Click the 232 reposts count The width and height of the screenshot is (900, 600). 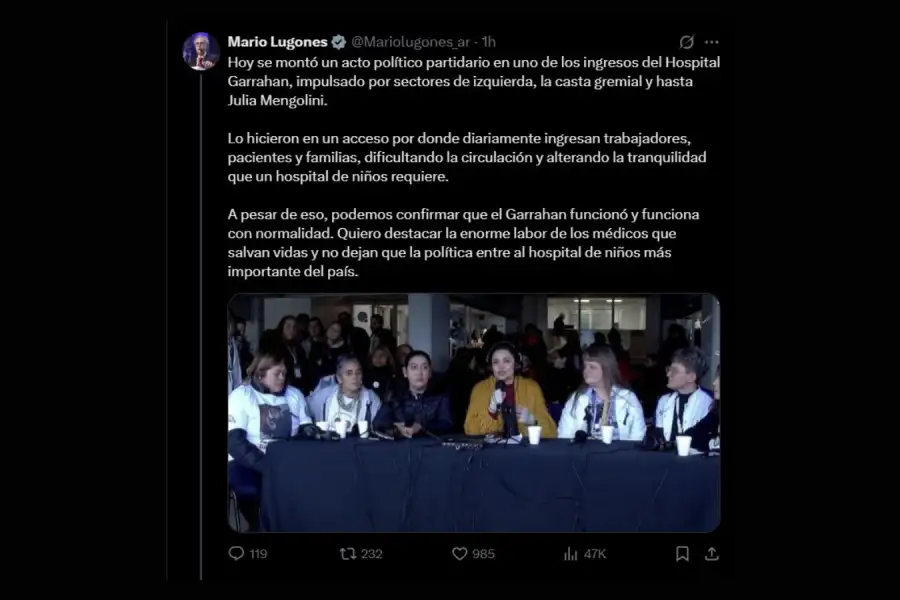(x=371, y=554)
